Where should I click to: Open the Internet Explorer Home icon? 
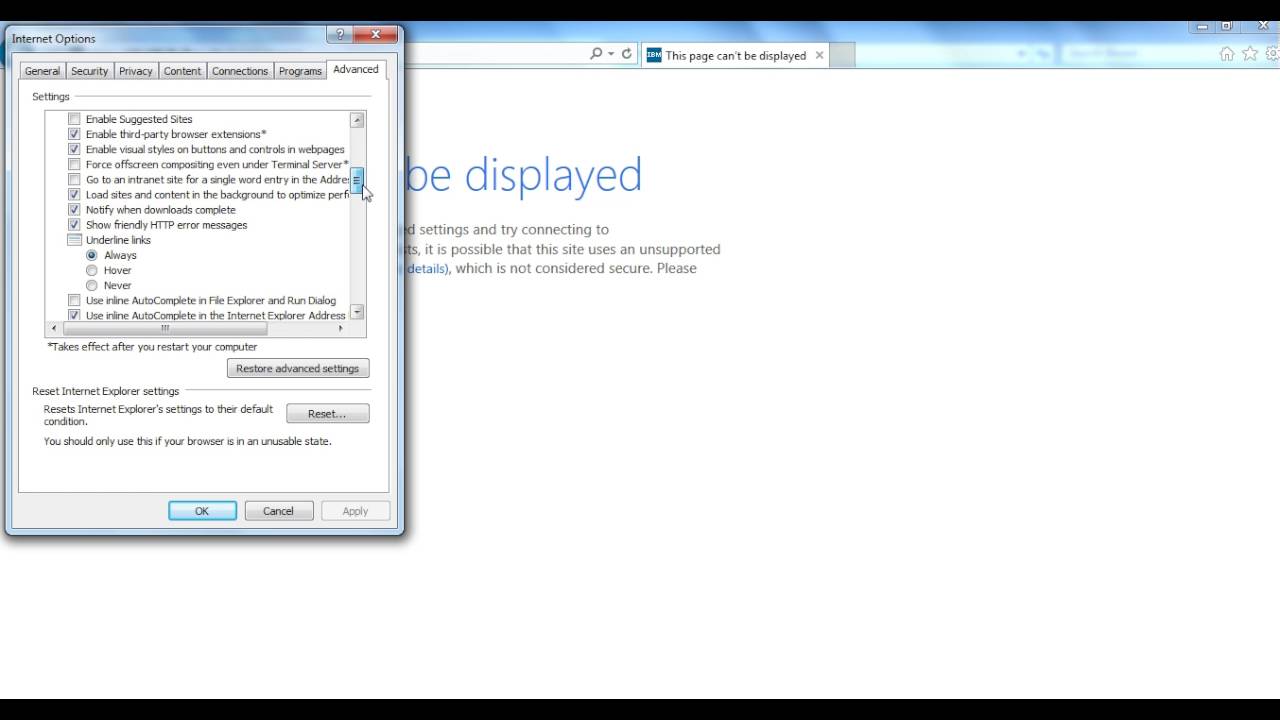1227,54
